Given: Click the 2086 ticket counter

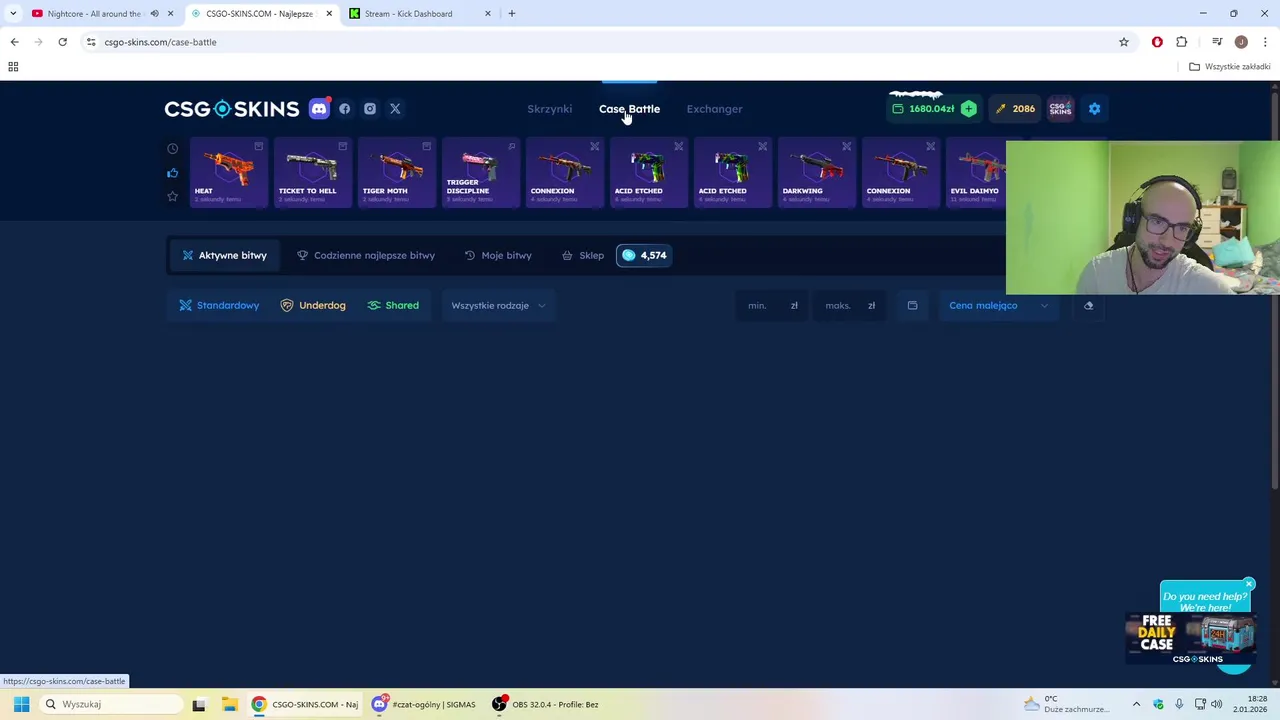Looking at the screenshot, I should click(x=1015, y=109).
